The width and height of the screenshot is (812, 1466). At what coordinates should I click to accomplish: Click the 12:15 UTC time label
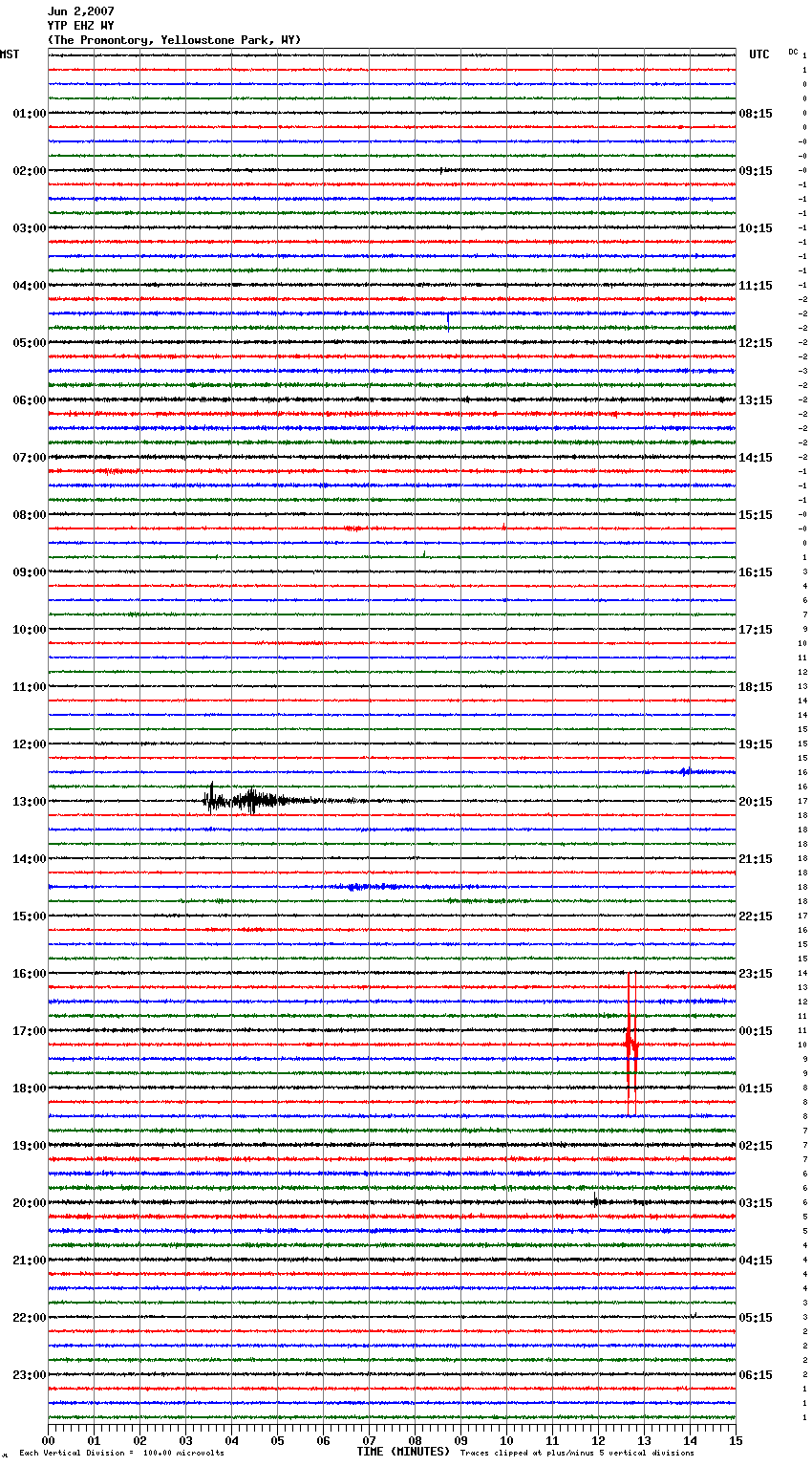coord(756,343)
